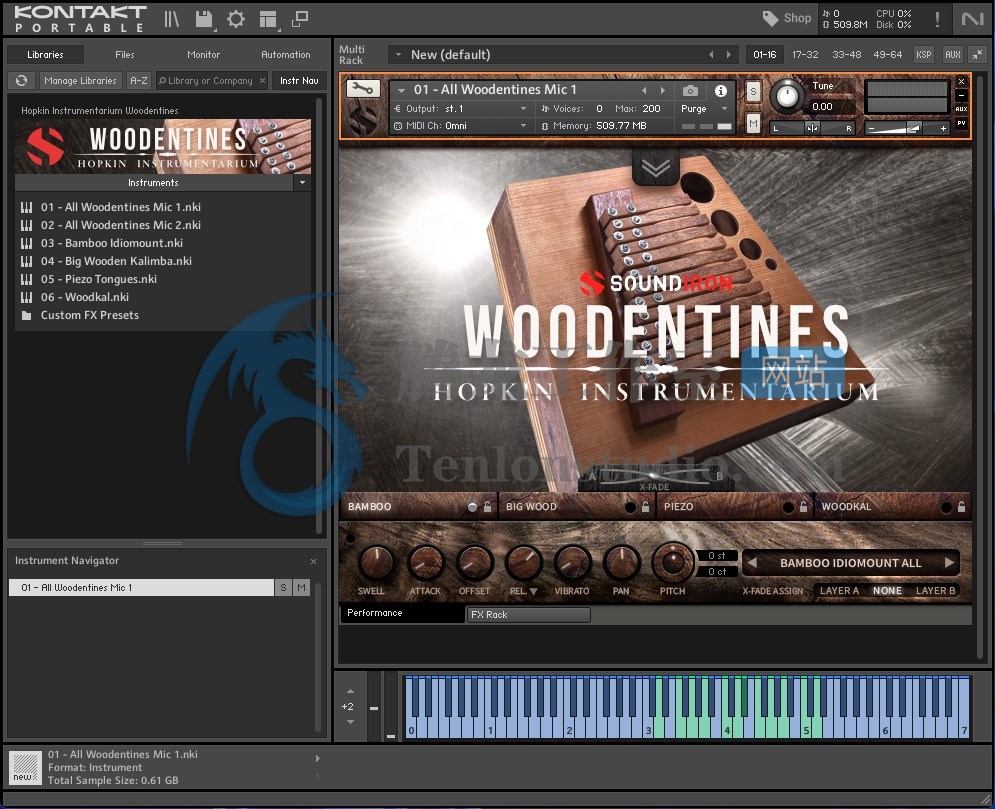The height and width of the screenshot is (809, 995).
Task: Open the KSP script button
Action: [x=924, y=55]
